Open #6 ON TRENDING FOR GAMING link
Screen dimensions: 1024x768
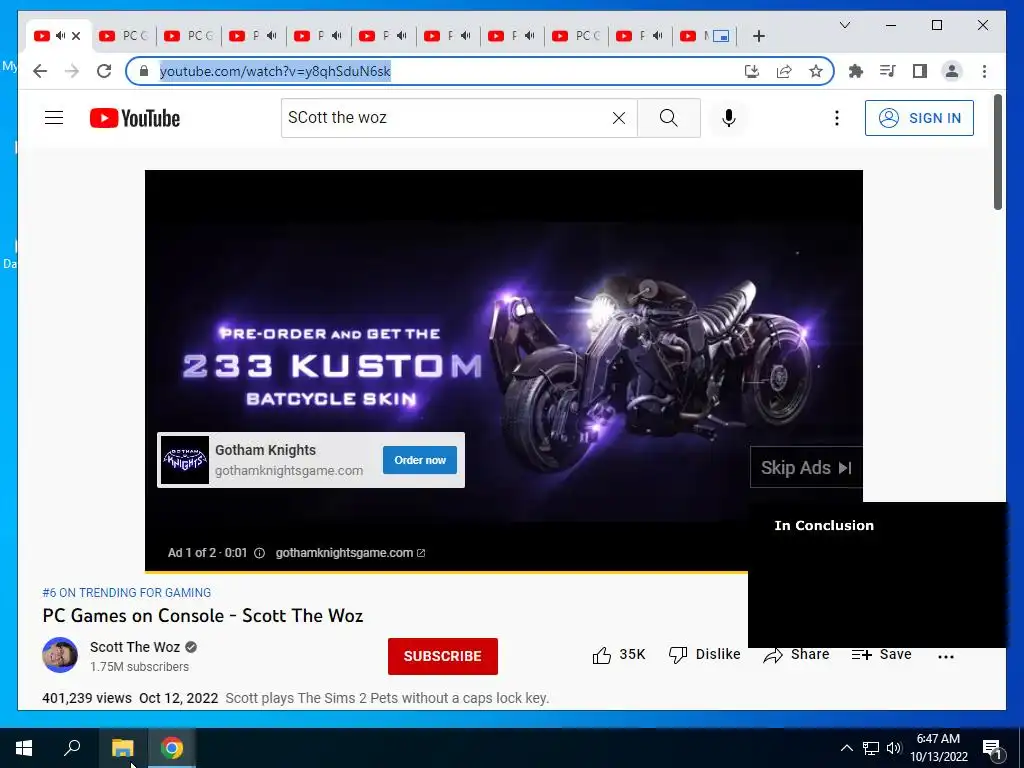point(127,592)
